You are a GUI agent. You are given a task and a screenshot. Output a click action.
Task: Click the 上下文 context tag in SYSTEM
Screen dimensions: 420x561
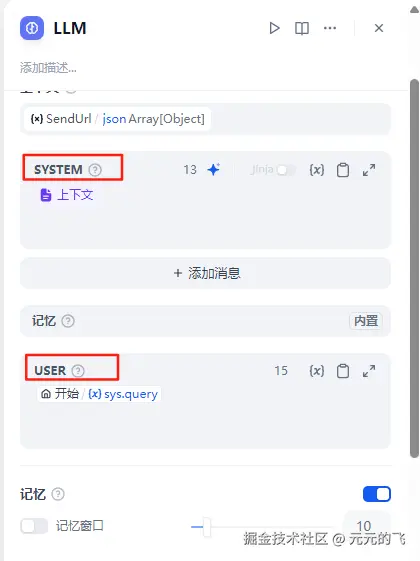(67, 195)
